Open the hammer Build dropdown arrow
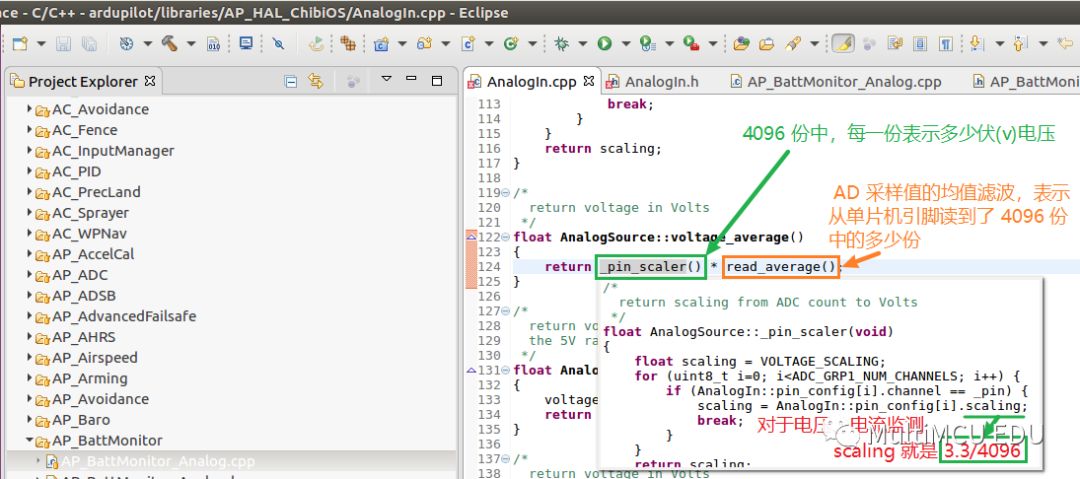 point(191,43)
